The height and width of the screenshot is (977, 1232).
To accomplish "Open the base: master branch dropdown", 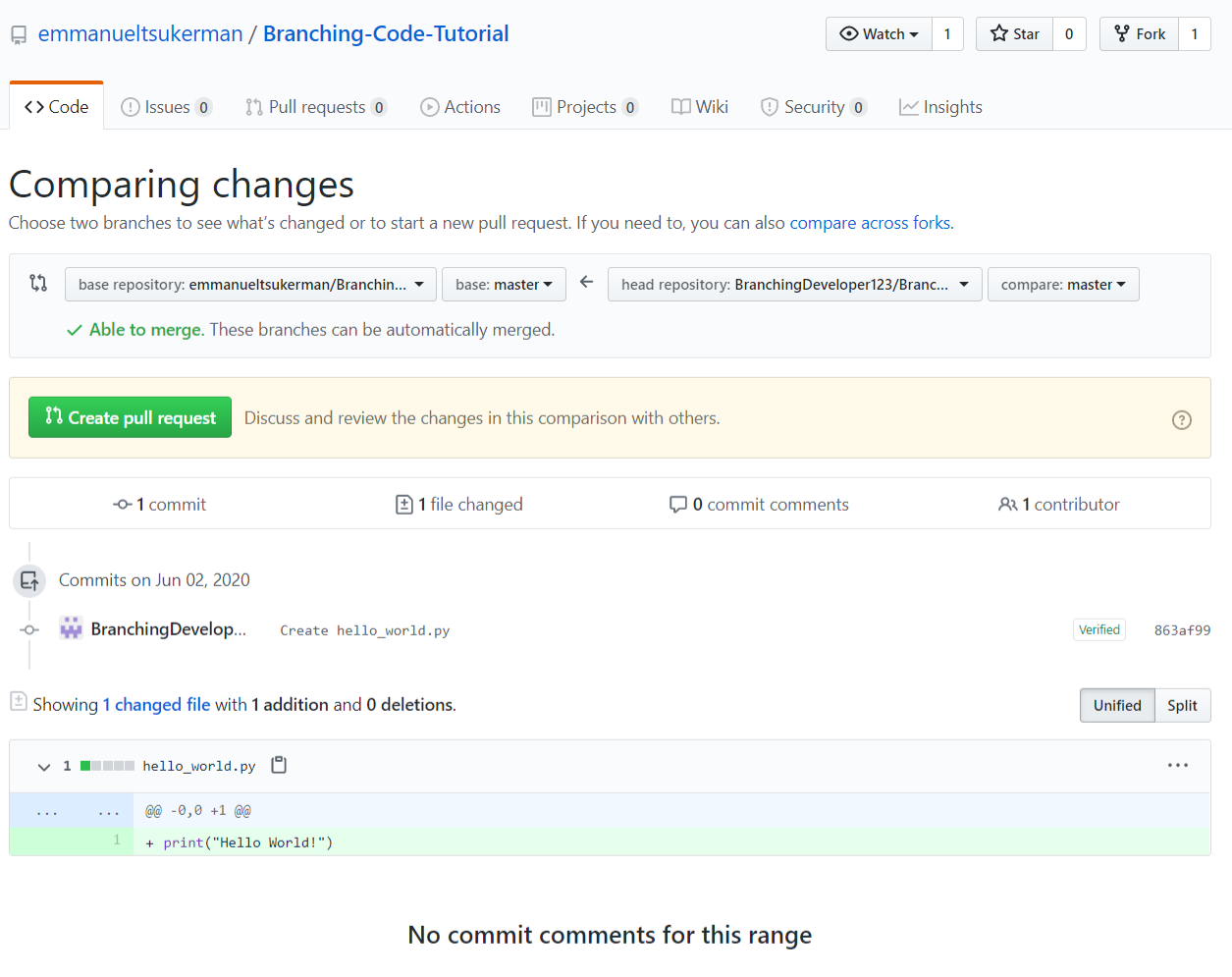I will pos(504,284).
